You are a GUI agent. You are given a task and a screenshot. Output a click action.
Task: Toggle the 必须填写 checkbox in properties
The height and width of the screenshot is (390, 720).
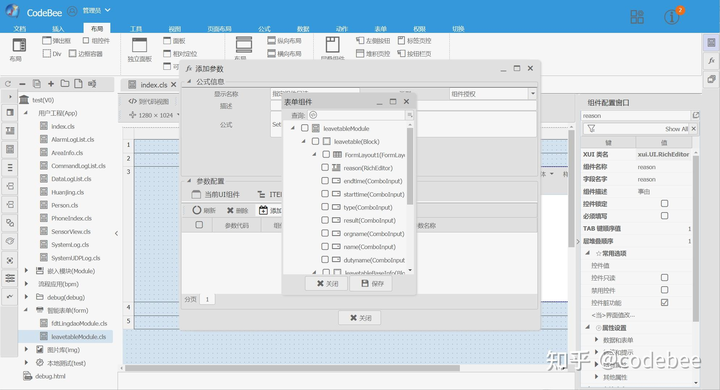pyautogui.click(x=664, y=216)
